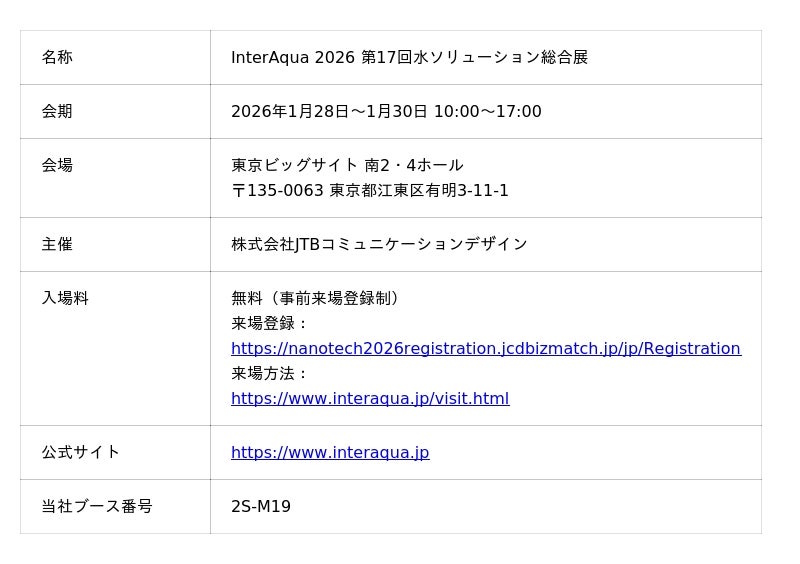800x564 pixels.
Task: Click the booth number 2S-M19 text
Action: click(261, 507)
